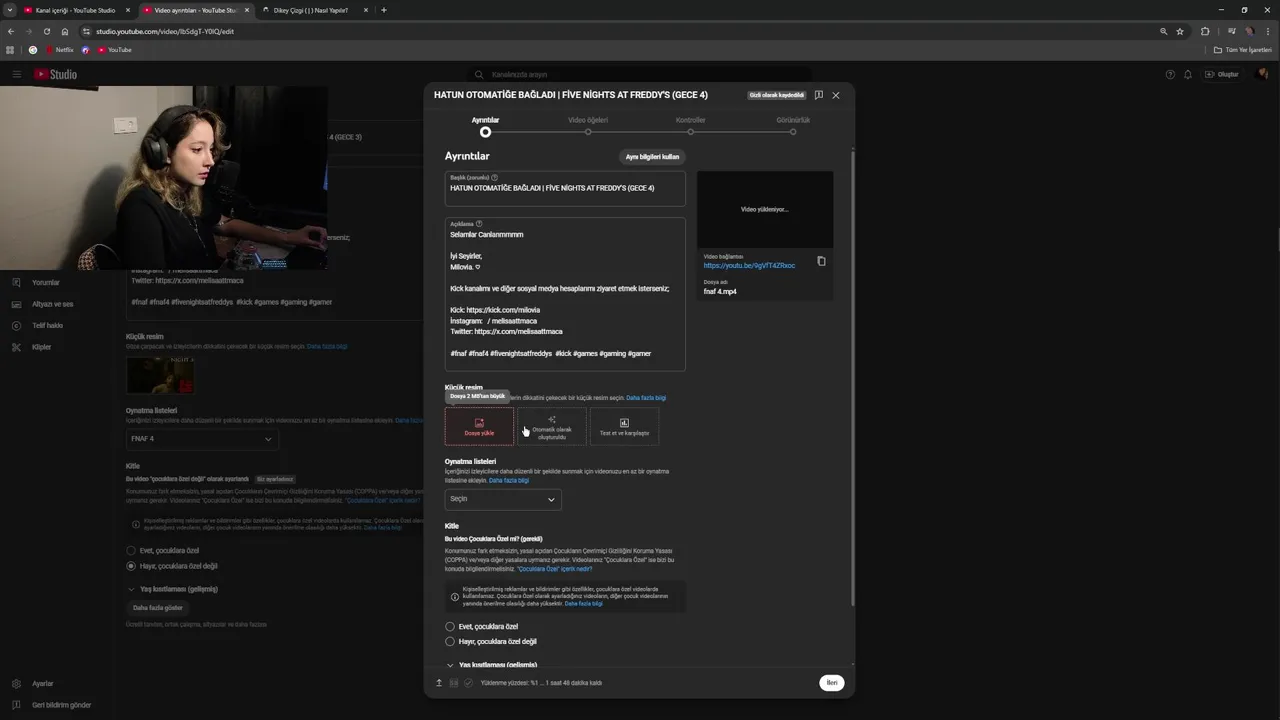The width and height of the screenshot is (1280, 720).
Task: Click the send feedback flag icon in dialog header
Action: (x=818, y=95)
